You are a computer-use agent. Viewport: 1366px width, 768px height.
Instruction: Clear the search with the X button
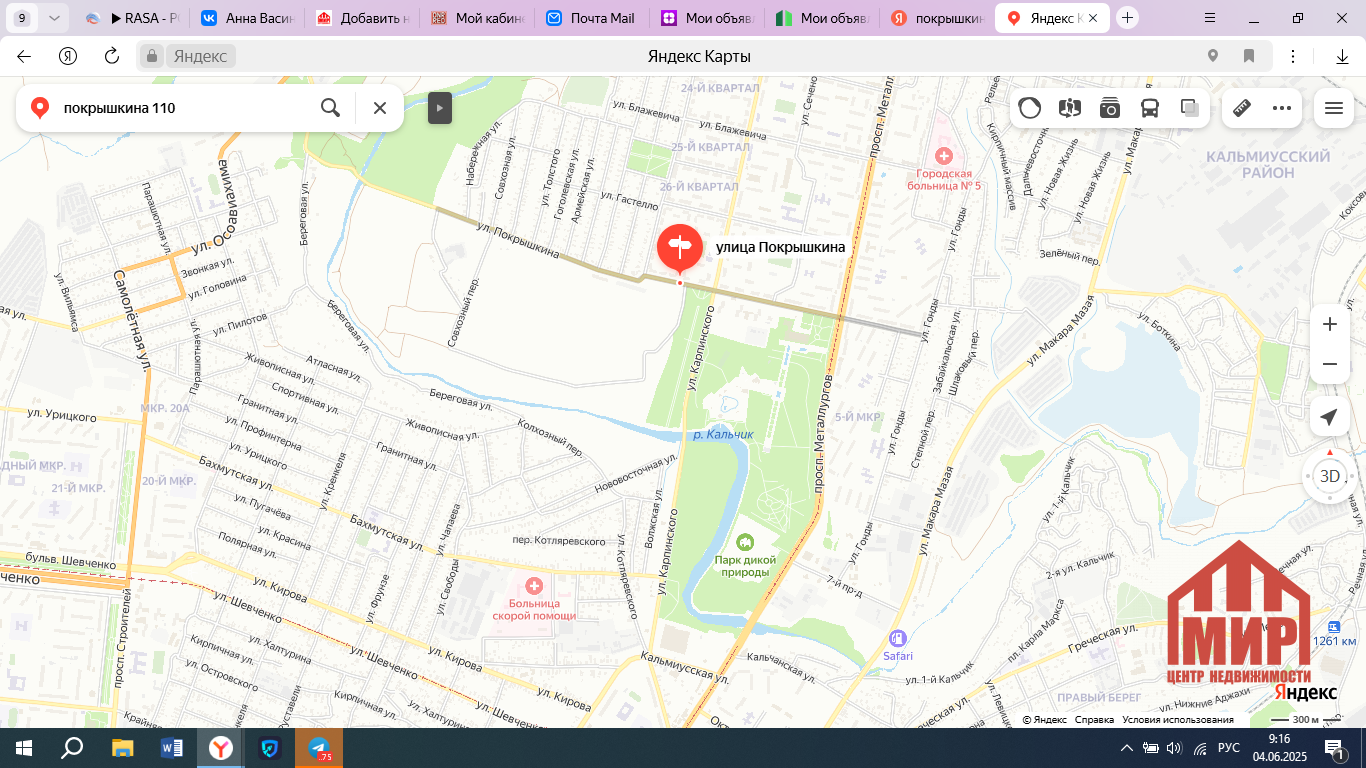380,108
